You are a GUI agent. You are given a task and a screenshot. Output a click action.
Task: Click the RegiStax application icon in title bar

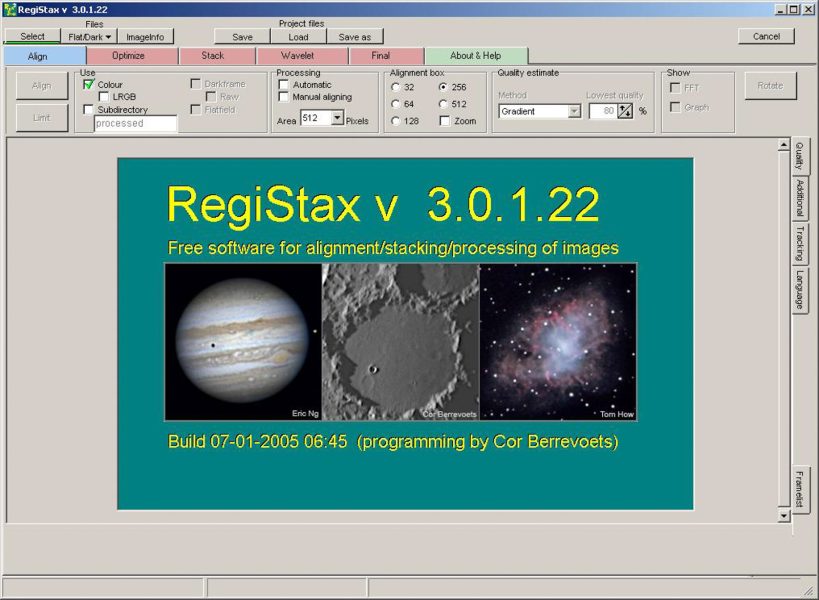pos(8,8)
